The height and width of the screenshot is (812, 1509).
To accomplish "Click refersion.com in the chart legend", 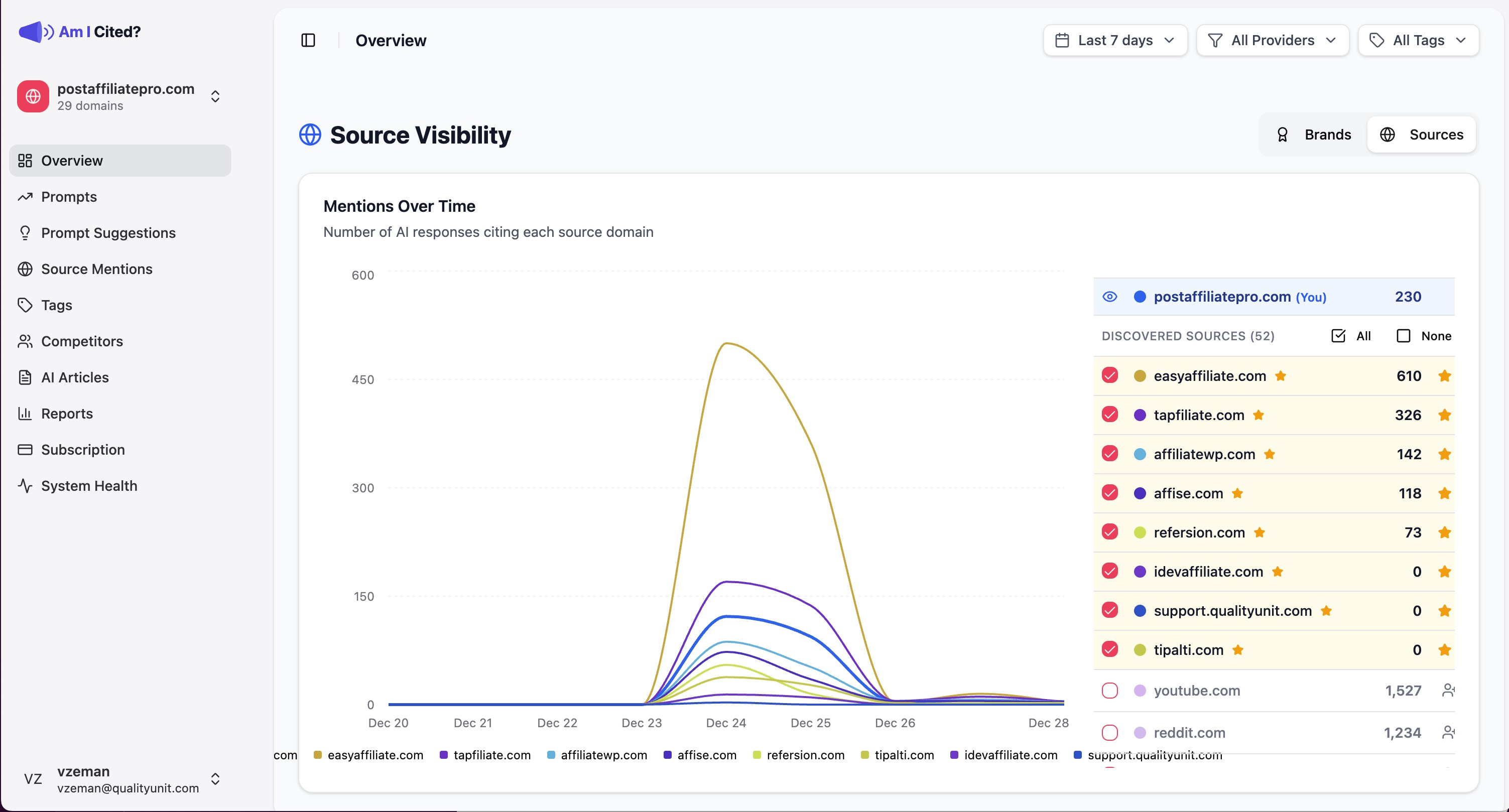I will [806, 755].
